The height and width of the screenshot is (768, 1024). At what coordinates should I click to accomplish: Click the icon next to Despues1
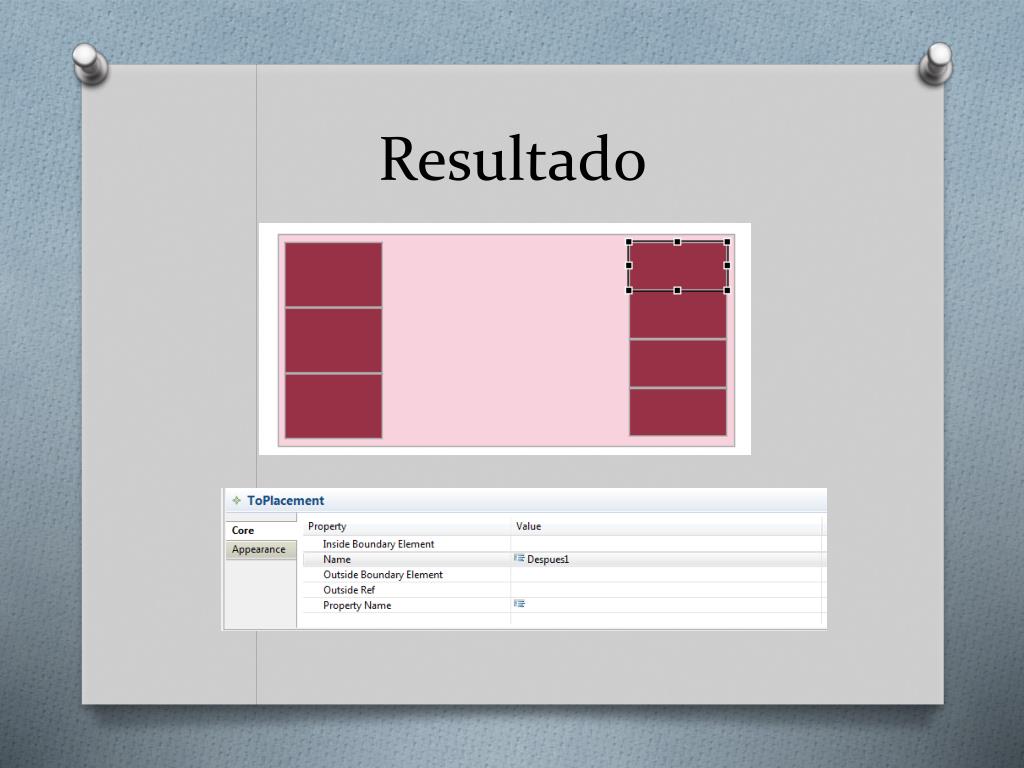[x=519, y=558]
